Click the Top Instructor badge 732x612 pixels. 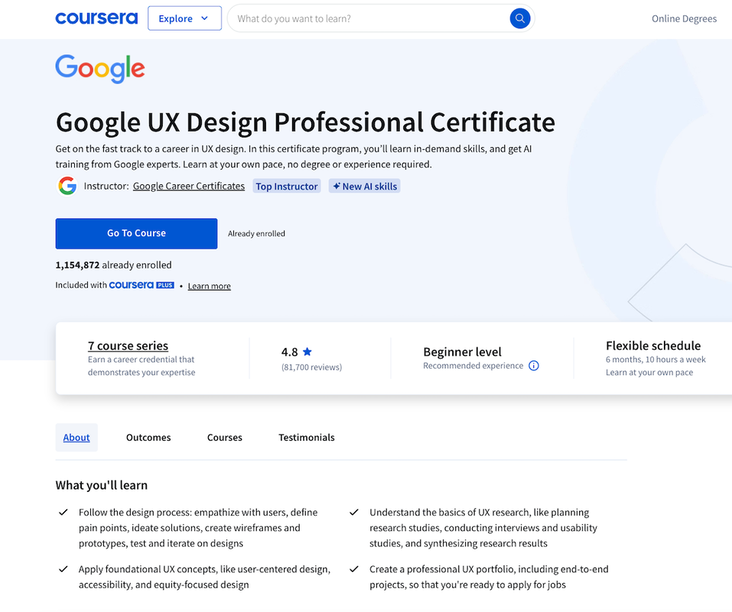pos(287,186)
